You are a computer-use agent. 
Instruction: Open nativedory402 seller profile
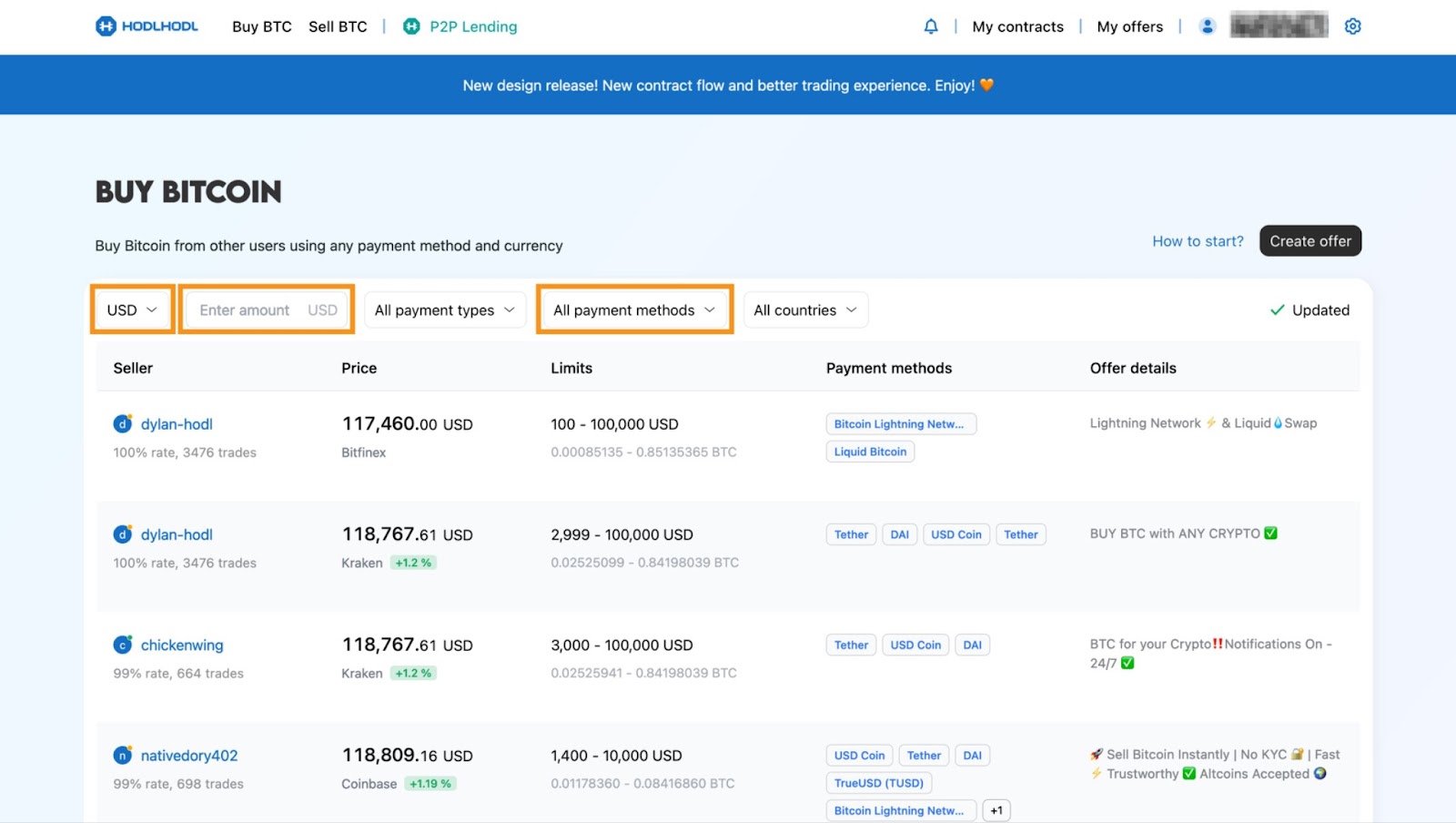point(189,755)
